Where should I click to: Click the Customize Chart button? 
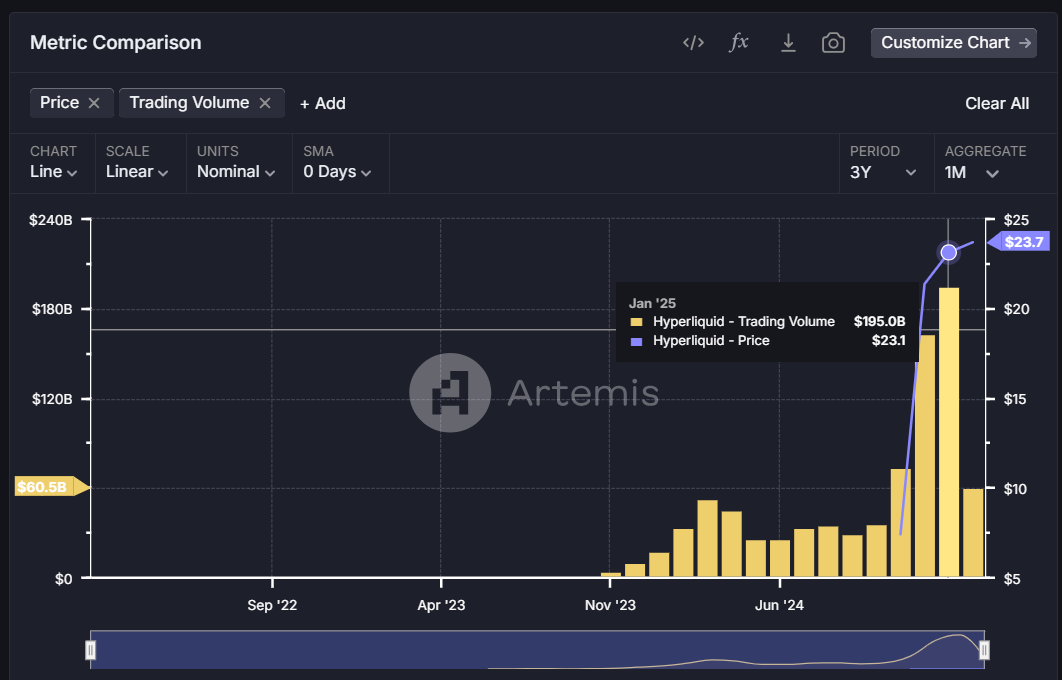tap(953, 43)
